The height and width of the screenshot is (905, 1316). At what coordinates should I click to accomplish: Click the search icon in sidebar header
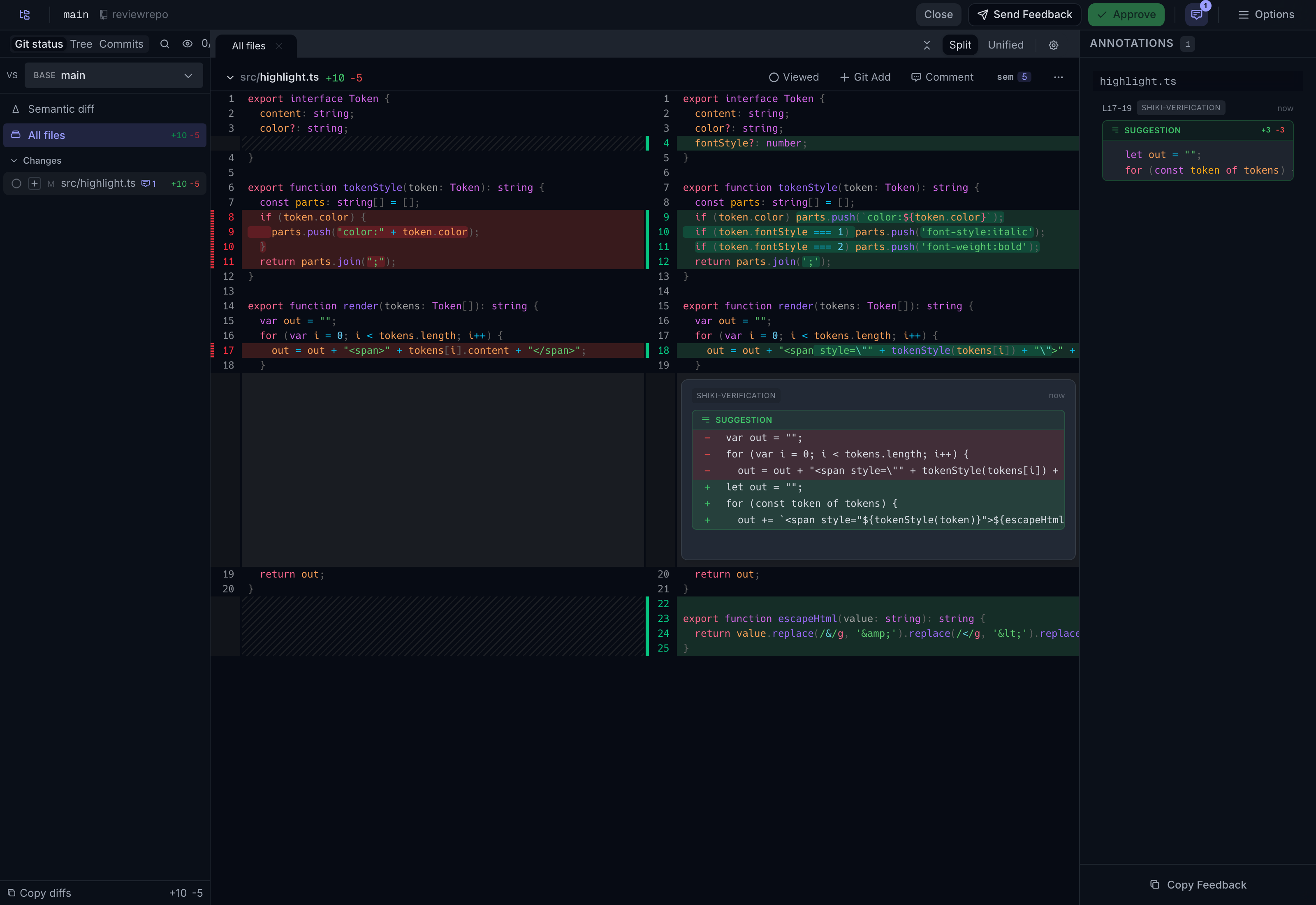point(165,44)
